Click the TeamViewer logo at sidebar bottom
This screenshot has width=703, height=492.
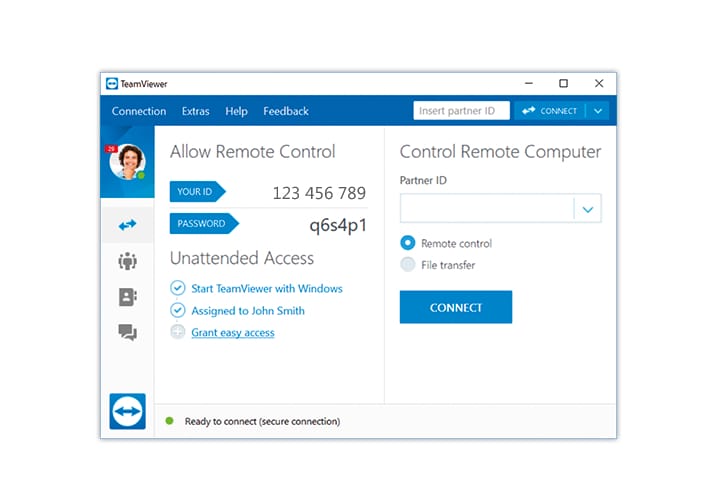[x=127, y=411]
